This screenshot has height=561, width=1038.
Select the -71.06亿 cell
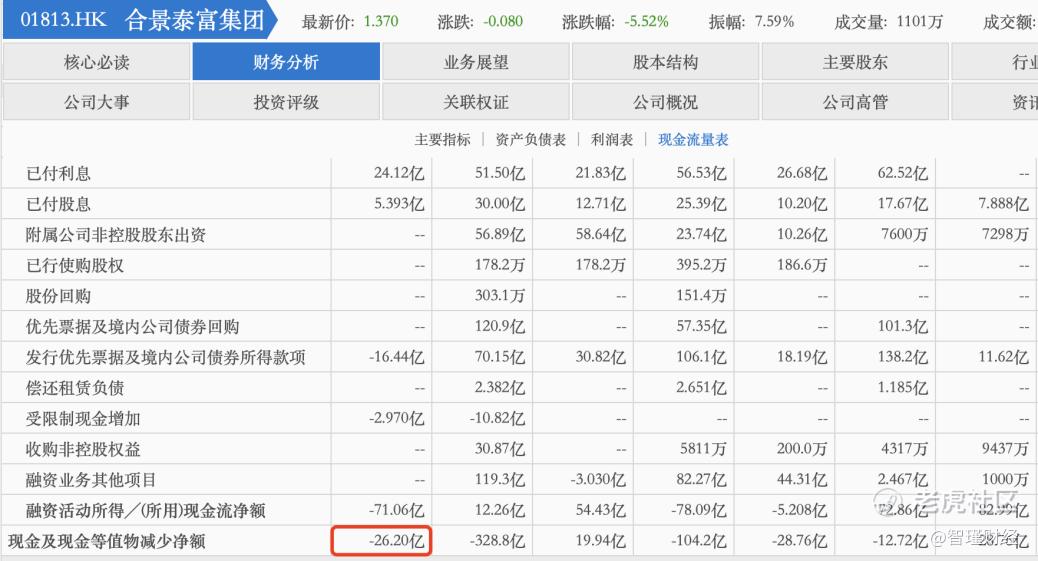point(397,510)
